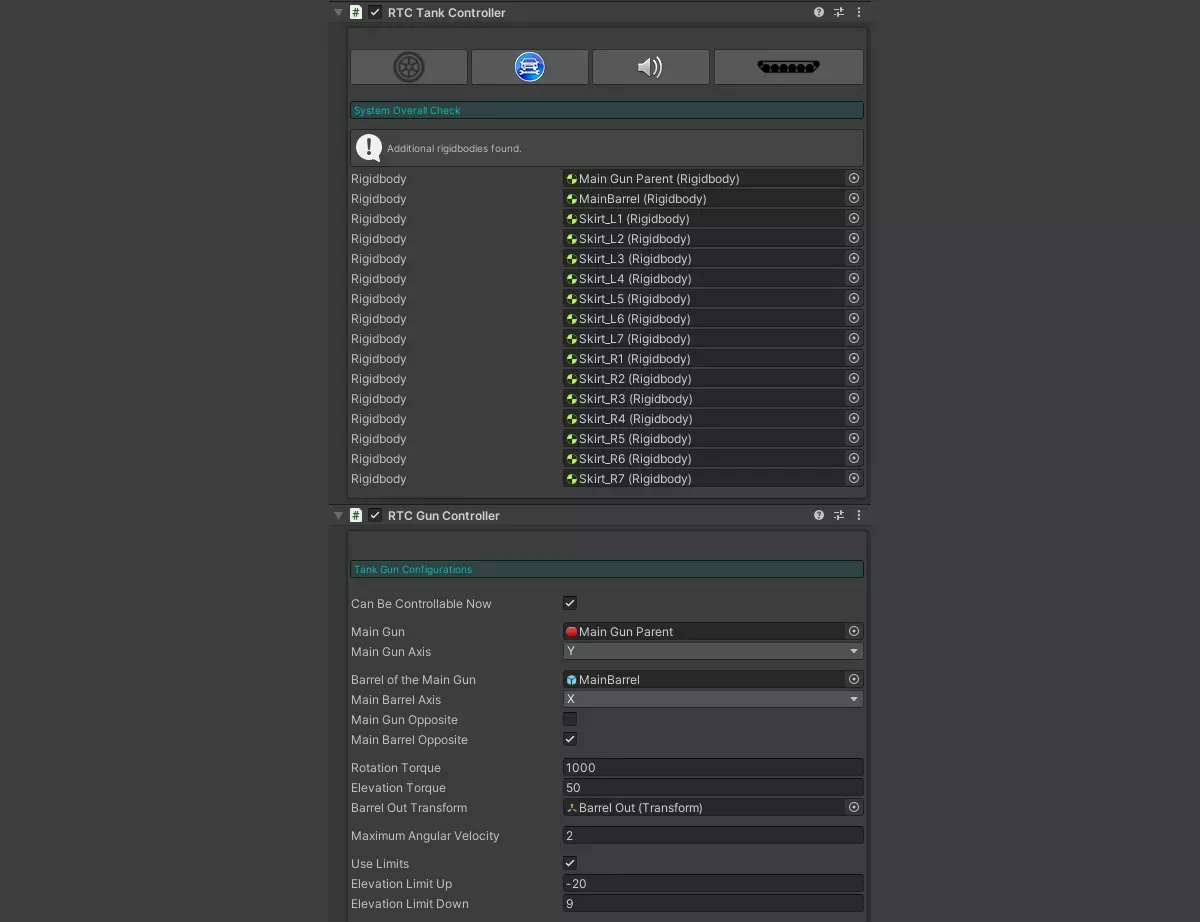This screenshot has height=922, width=1200.
Task: Click the Tank Gun Configurations header
Action: [607, 569]
